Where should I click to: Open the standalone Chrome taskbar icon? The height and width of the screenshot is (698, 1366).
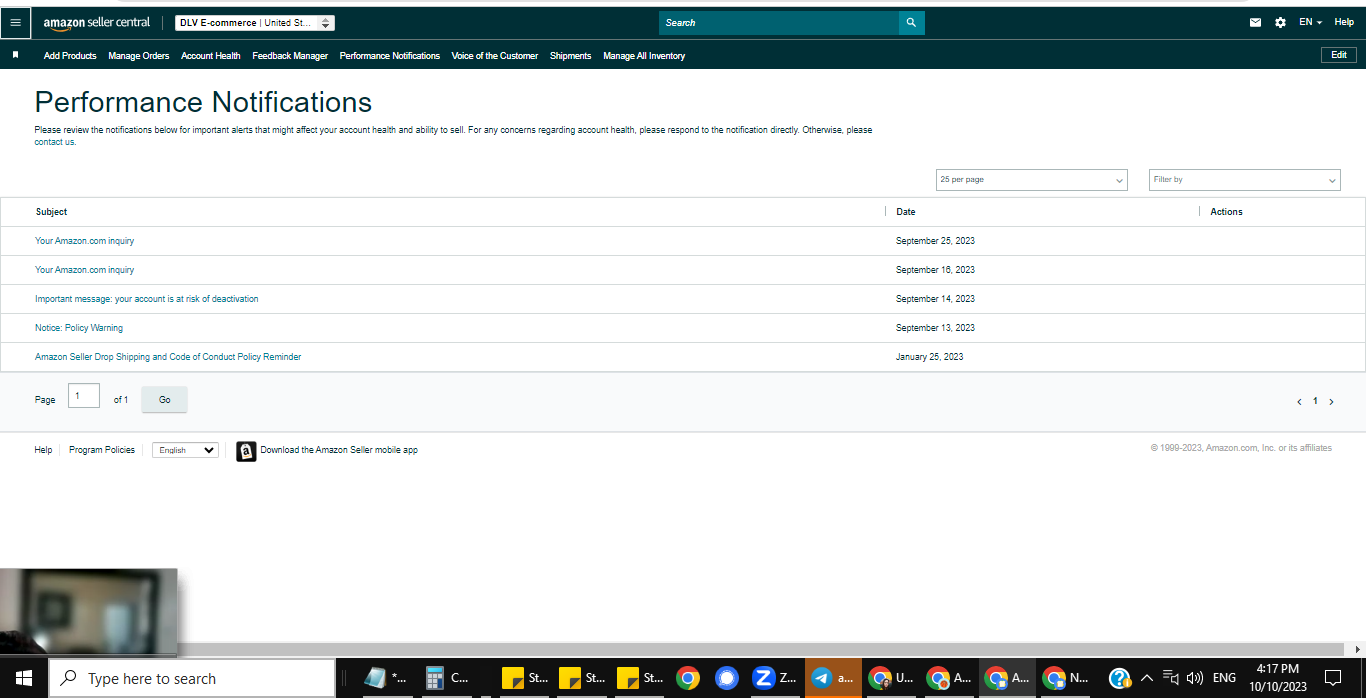click(687, 678)
